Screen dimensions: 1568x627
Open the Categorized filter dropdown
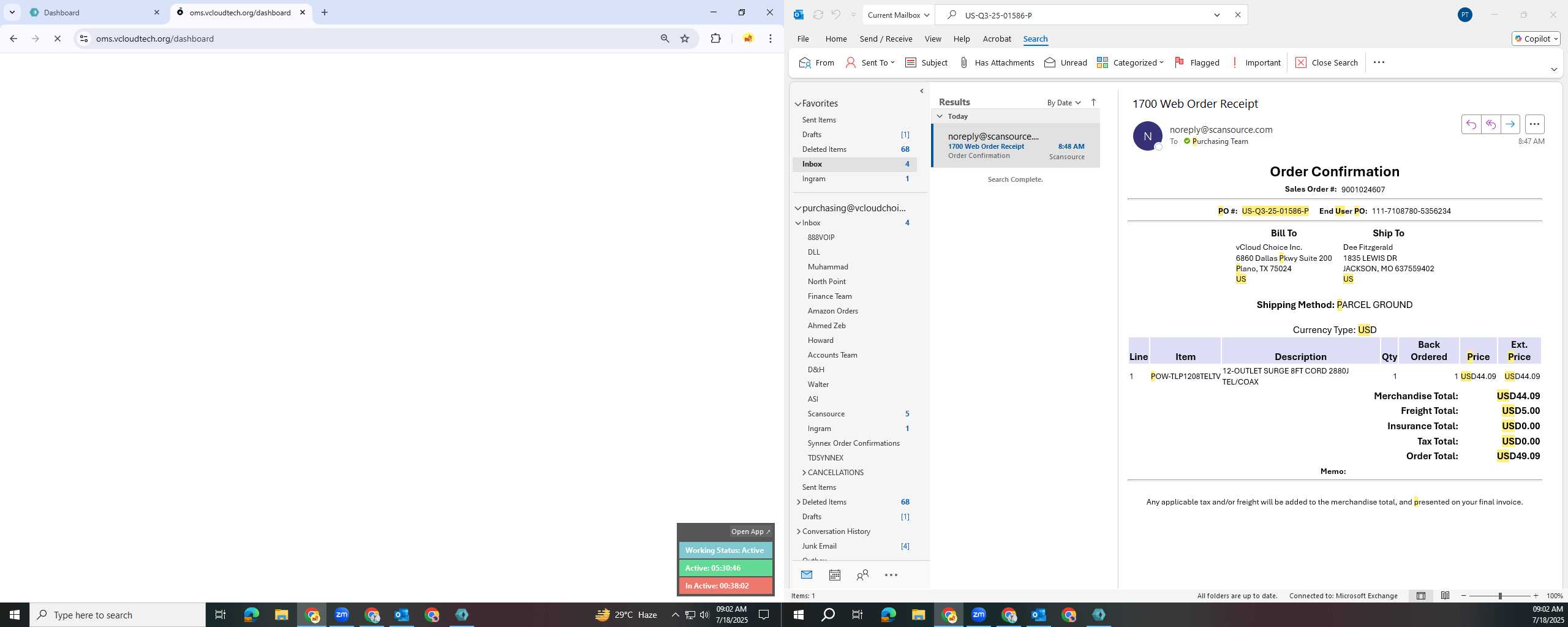pos(1130,62)
